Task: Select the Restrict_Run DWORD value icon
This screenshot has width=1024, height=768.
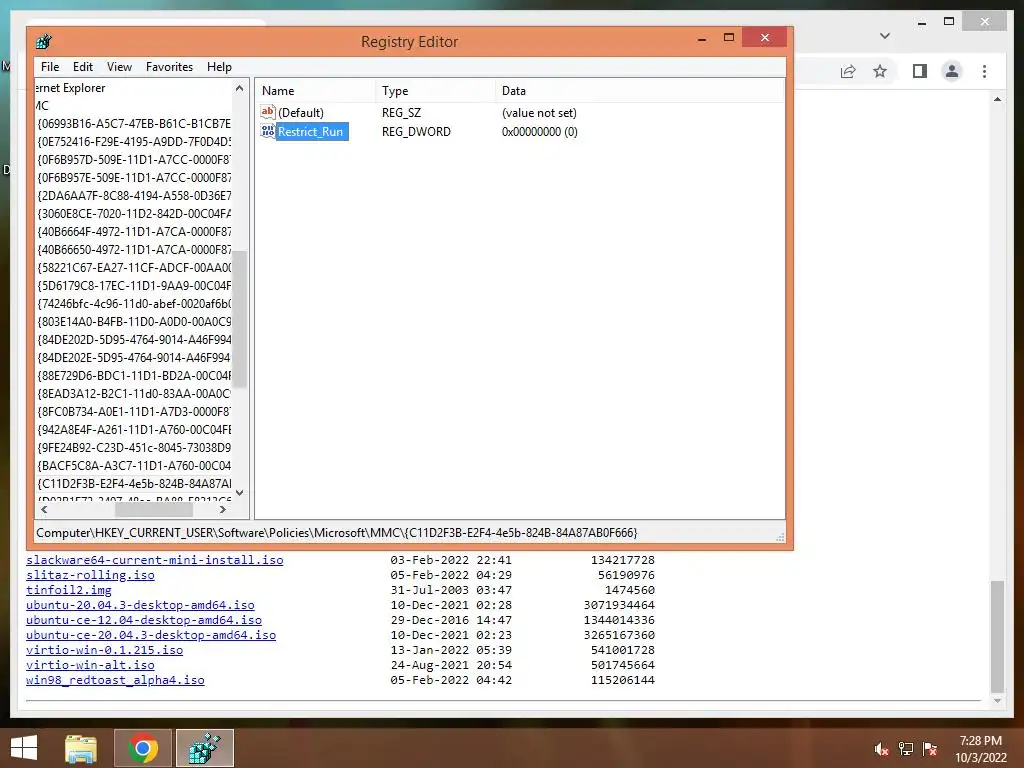Action: pyautogui.click(x=268, y=131)
